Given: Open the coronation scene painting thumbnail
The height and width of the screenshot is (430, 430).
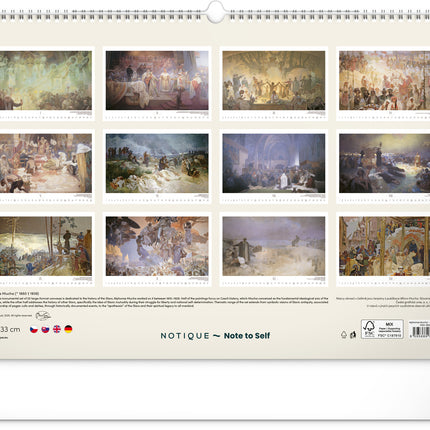Looking at the screenshot, I should (x=157, y=80).
